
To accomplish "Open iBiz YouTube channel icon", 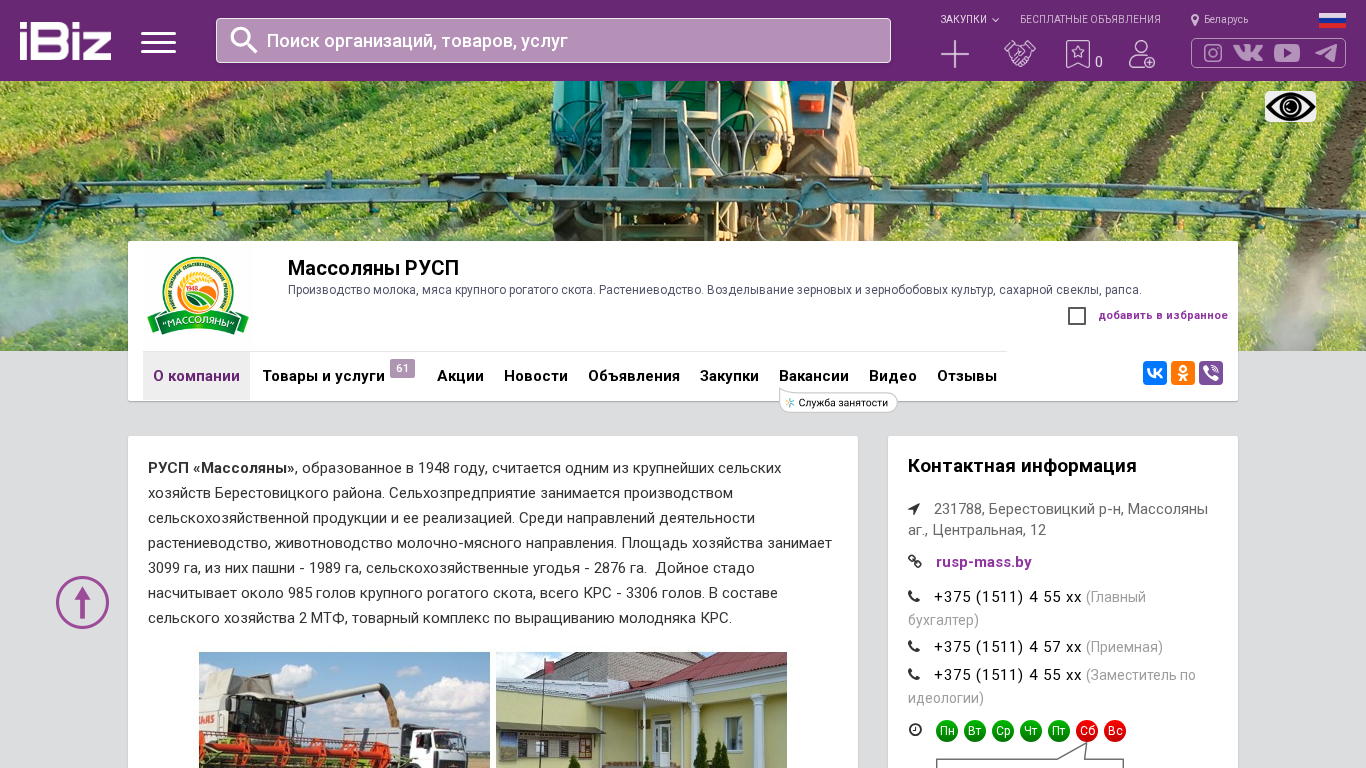I will 1287,53.
